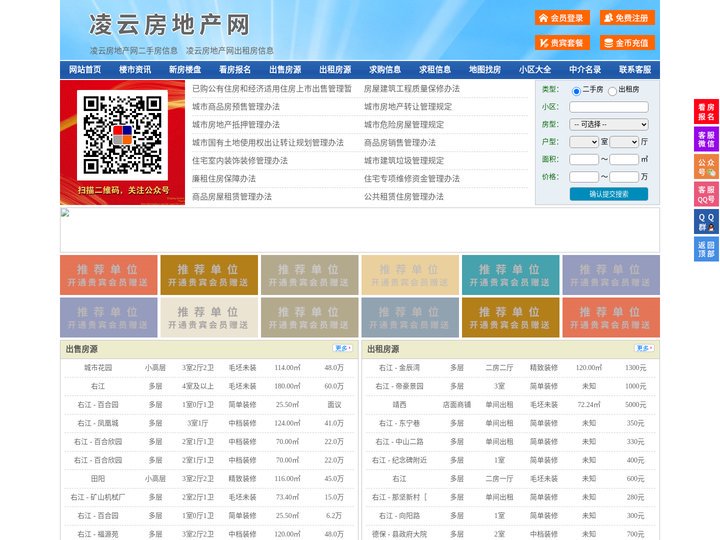Open 凌云房地产网出租房信息 header link
720x540 pixels.
pos(230,51)
